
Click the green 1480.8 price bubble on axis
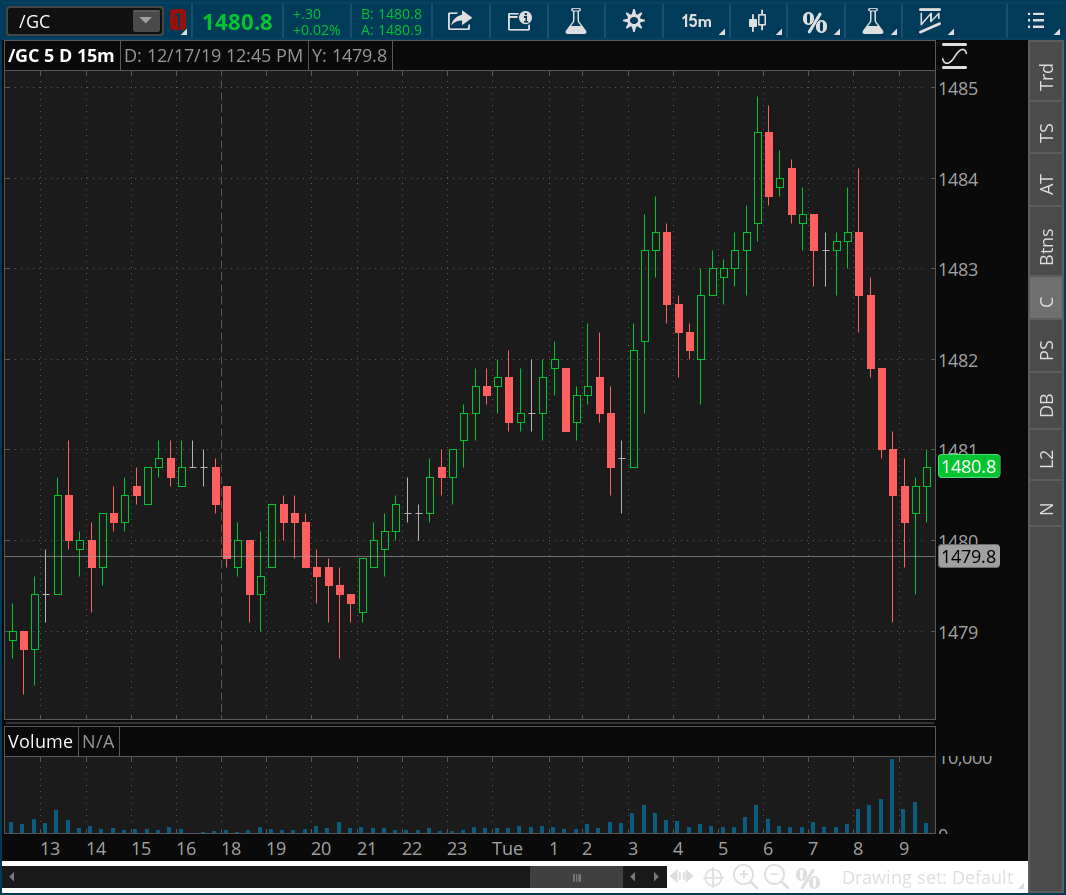point(969,467)
